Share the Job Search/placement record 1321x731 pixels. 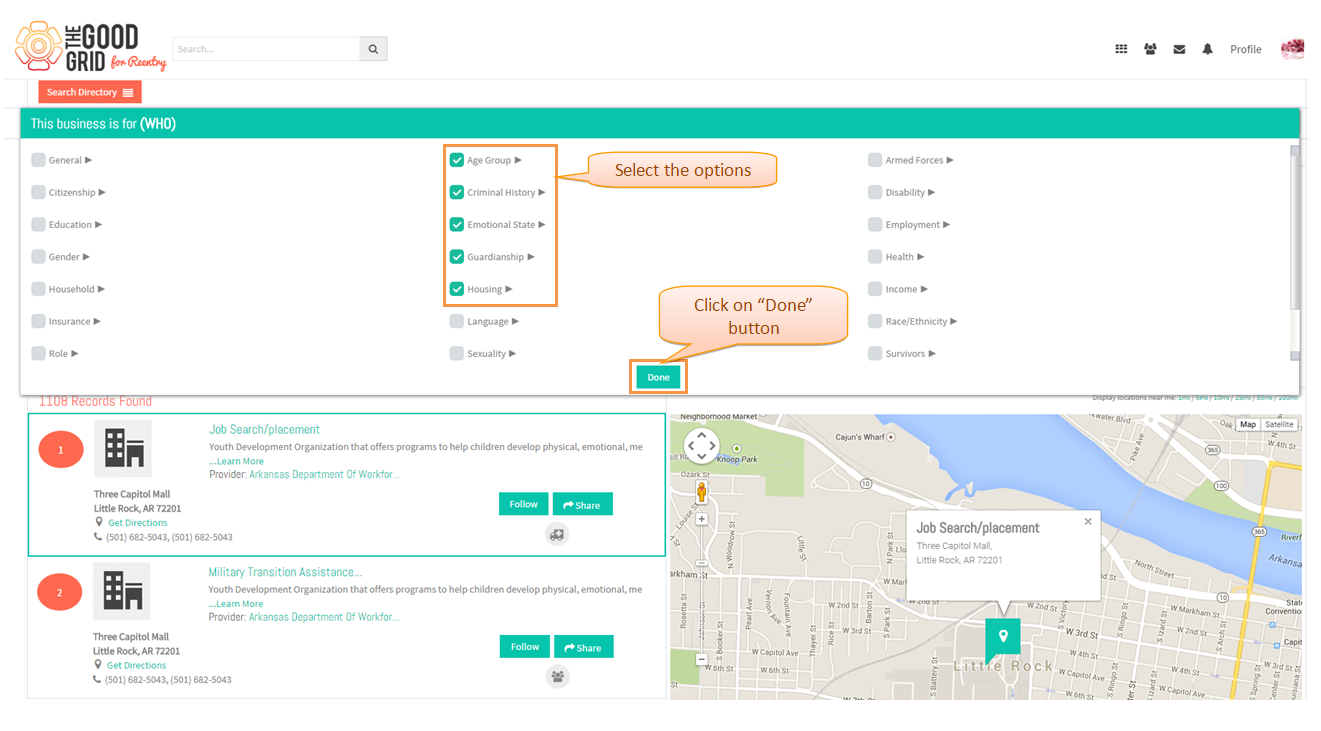tap(582, 505)
